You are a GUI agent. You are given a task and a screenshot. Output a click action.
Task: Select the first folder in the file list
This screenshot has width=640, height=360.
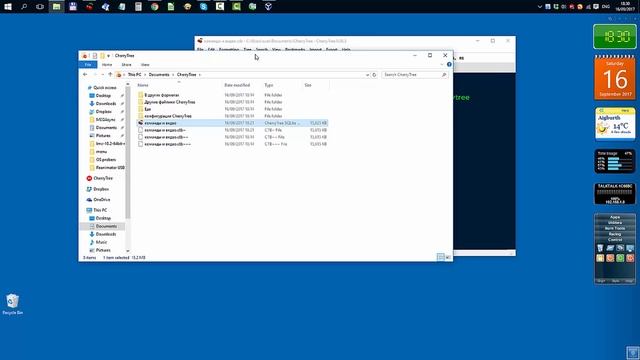pyautogui.click(x=162, y=95)
